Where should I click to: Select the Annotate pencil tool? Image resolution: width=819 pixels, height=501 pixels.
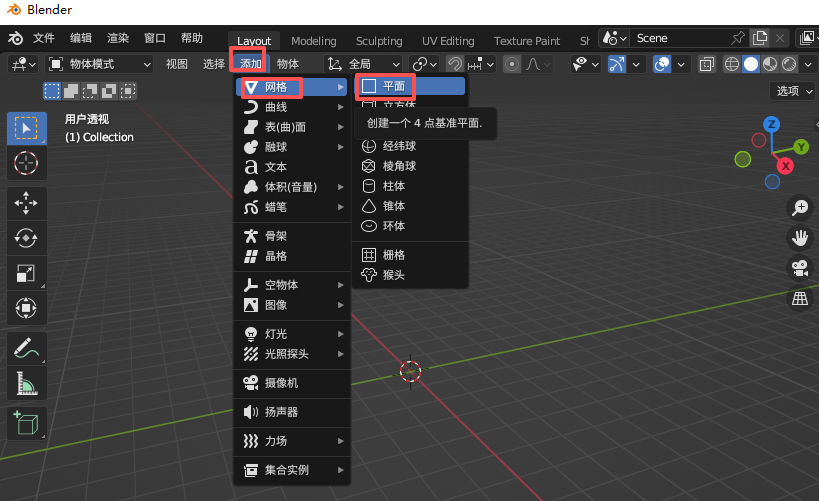coord(26,348)
